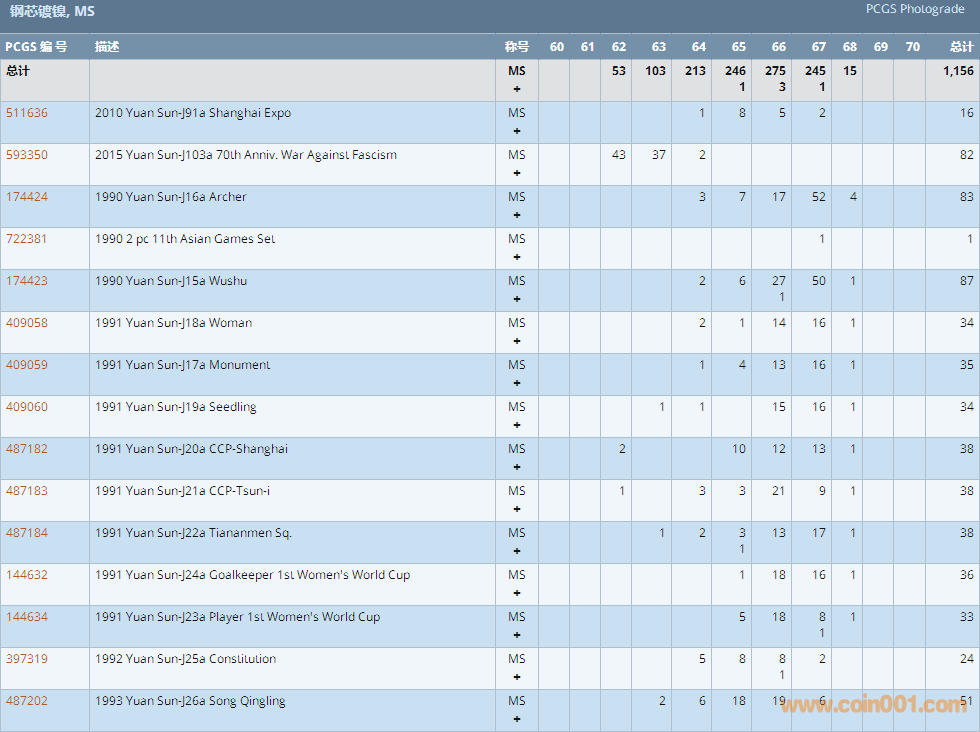
Task: Click grade 67 count for Asian Games Set
Action: [x=822, y=239]
